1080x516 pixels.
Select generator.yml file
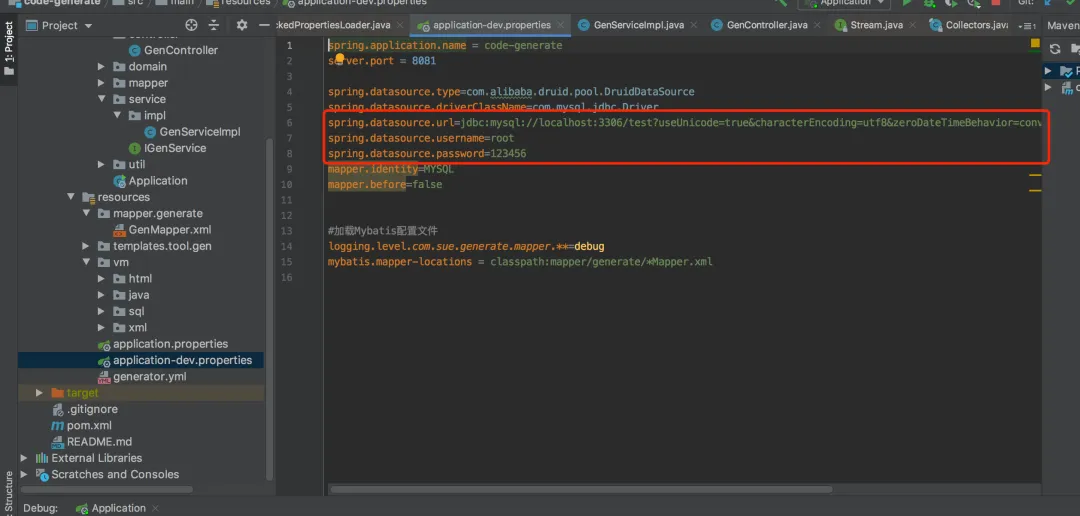click(x=149, y=376)
